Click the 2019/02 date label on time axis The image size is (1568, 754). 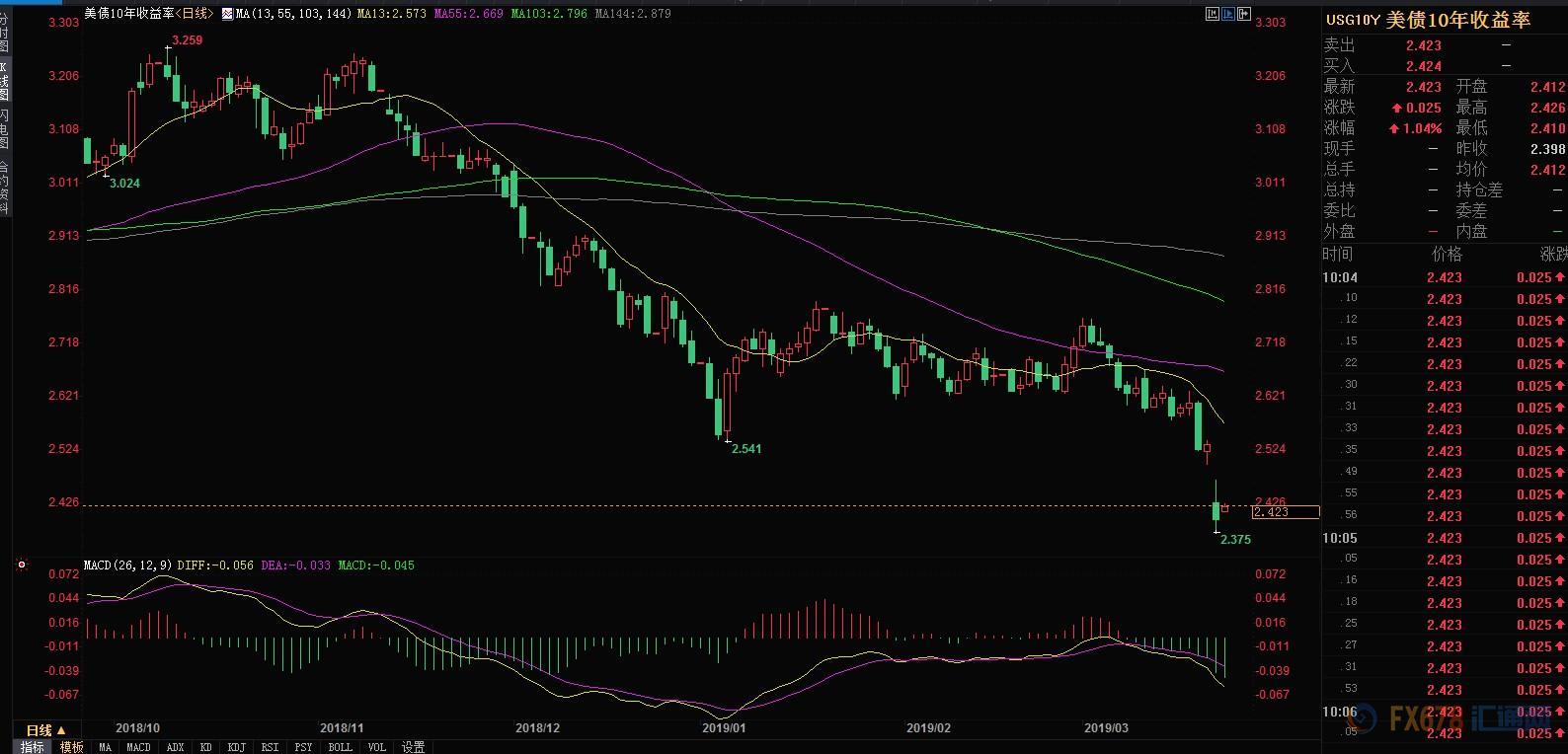tap(929, 727)
